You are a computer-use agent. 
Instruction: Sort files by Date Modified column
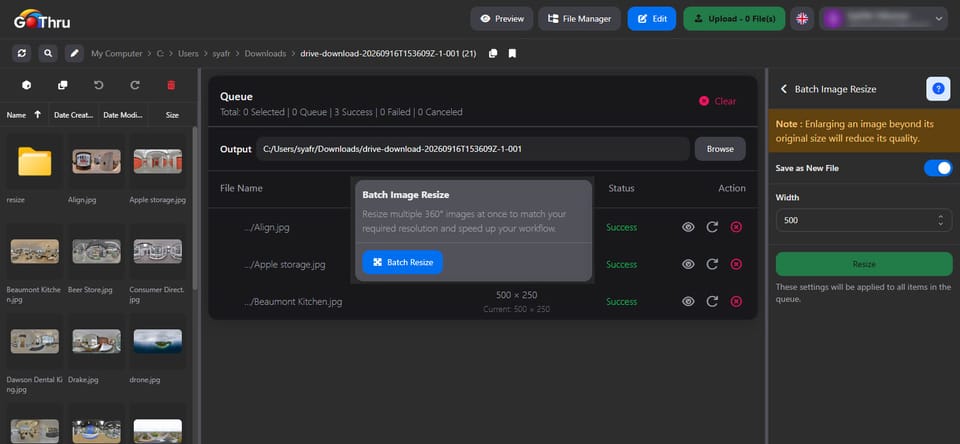click(123, 115)
